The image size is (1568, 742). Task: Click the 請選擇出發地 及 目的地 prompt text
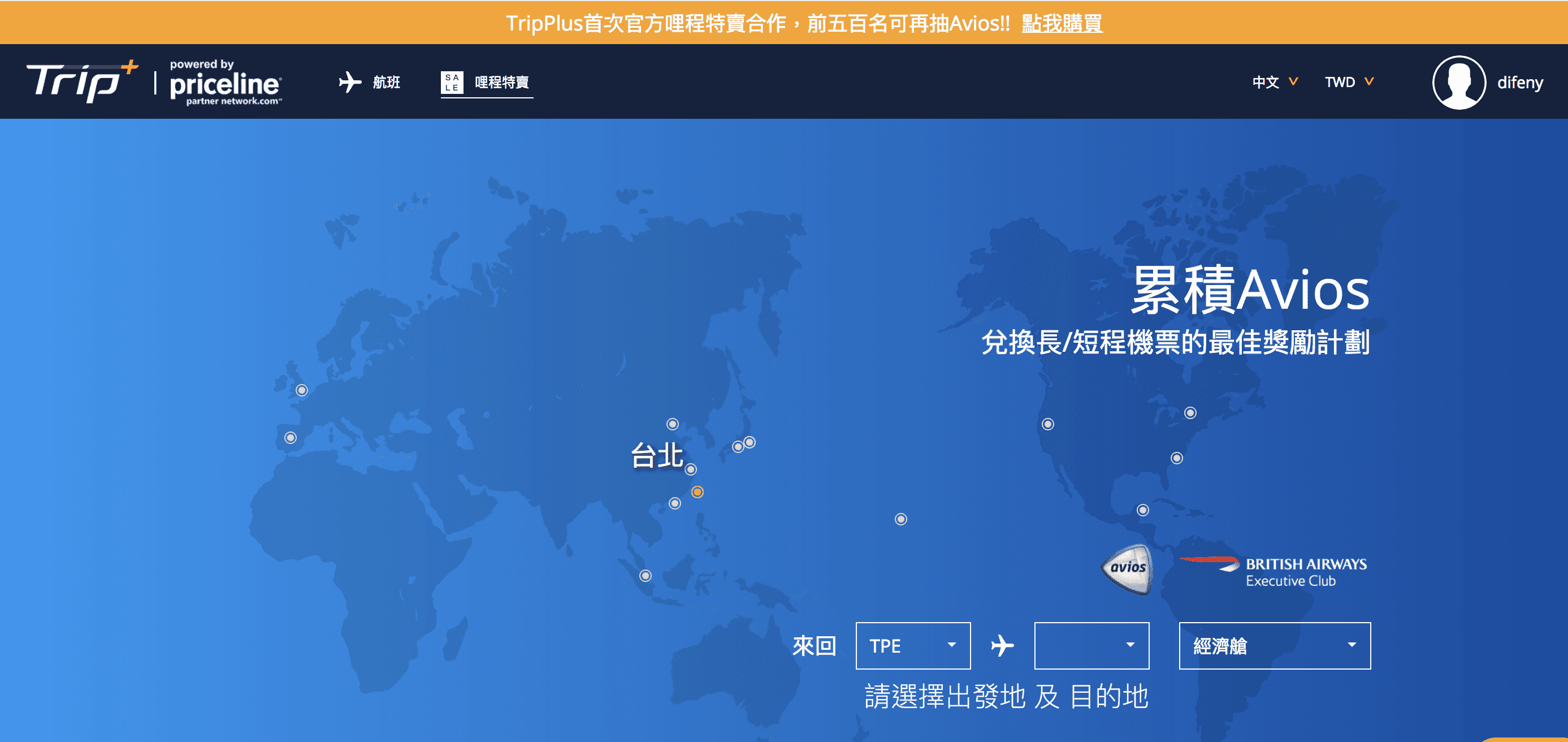point(1006,696)
